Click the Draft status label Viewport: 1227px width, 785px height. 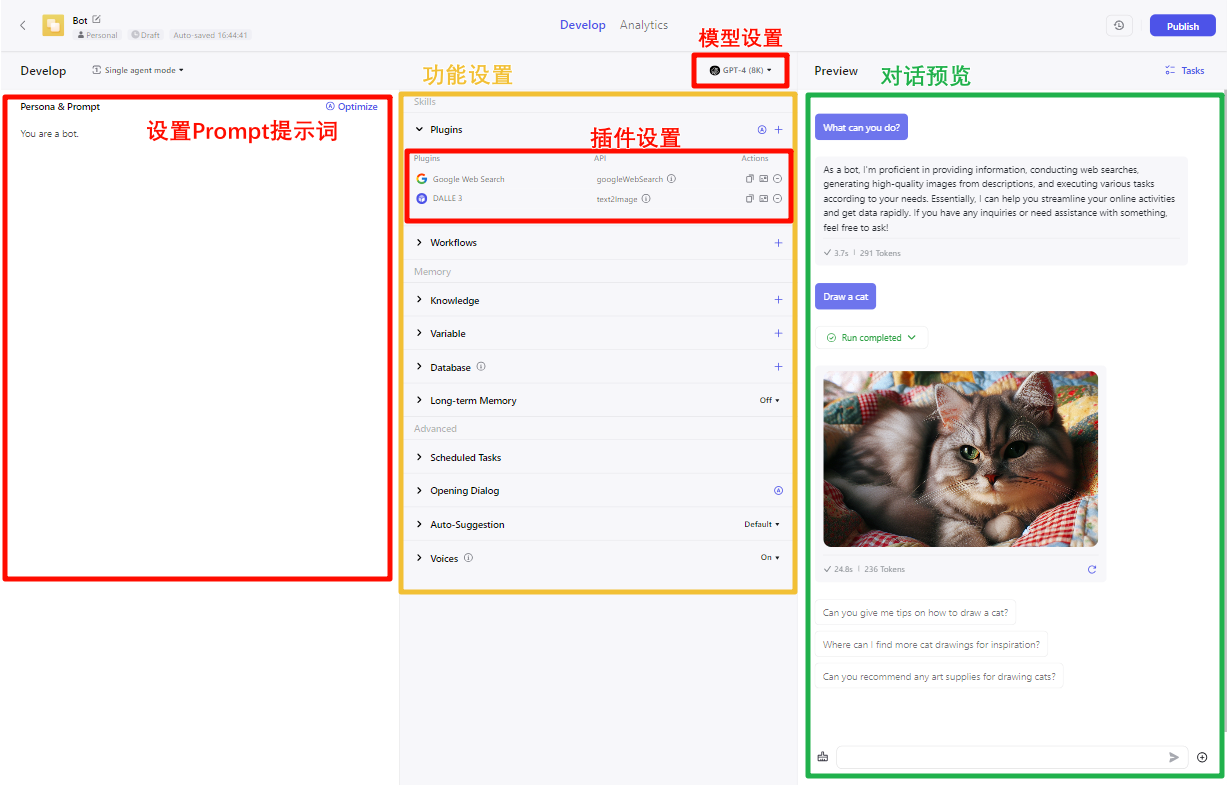[146, 35]
